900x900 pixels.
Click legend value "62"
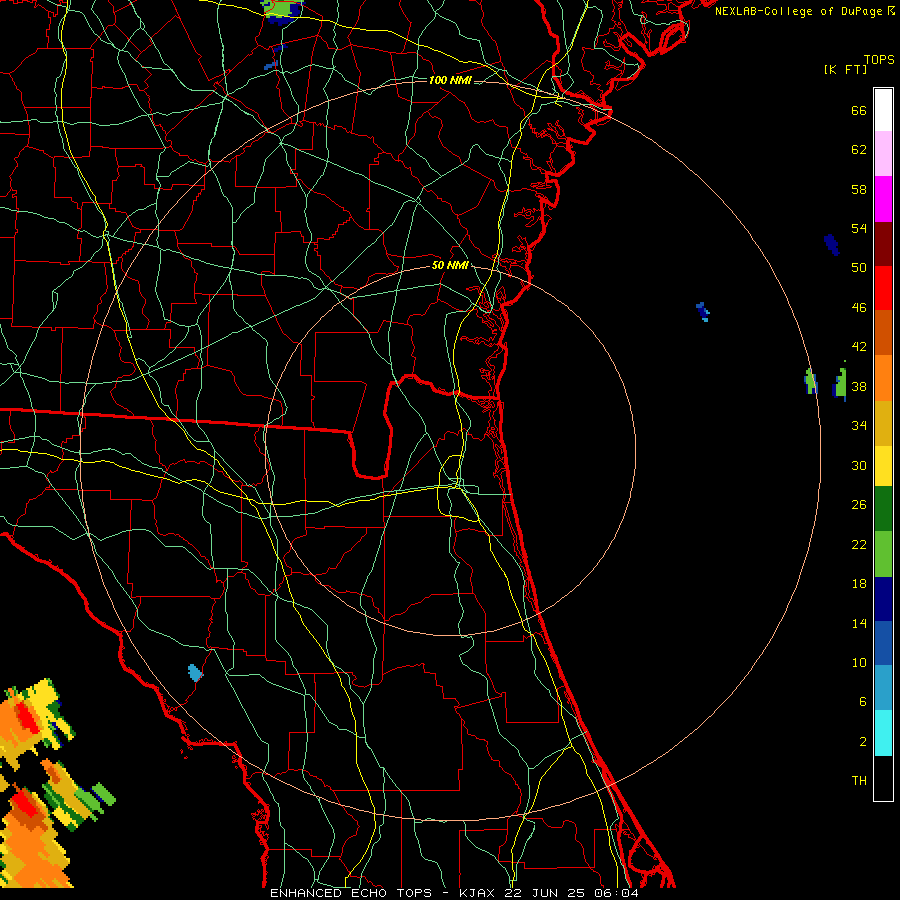pos(859,150)
